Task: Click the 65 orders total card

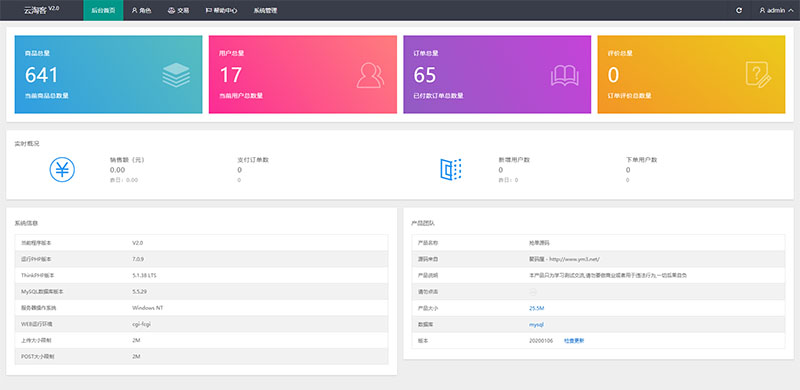Action: click(497, 75)
